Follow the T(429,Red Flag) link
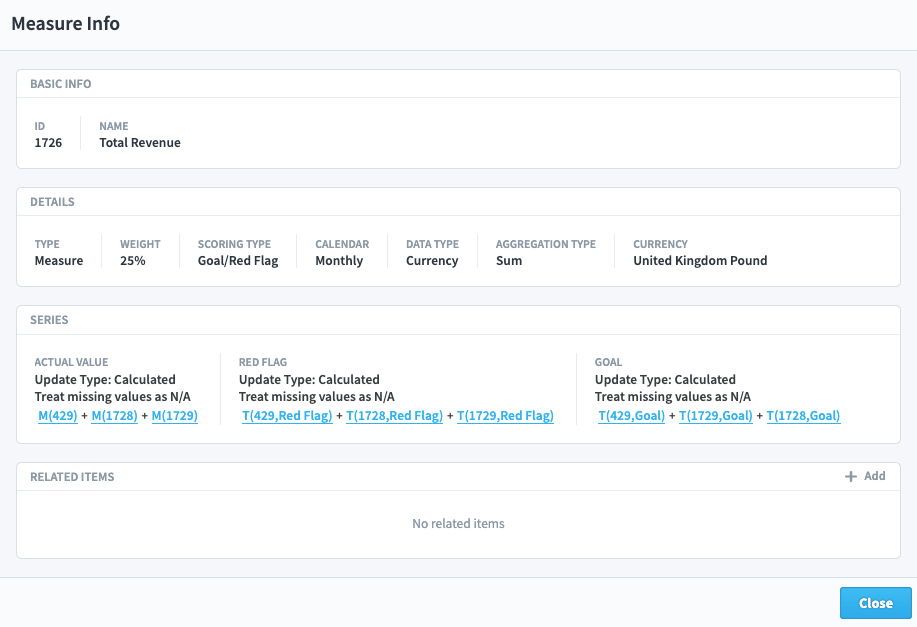 click(x=287, y=416)
